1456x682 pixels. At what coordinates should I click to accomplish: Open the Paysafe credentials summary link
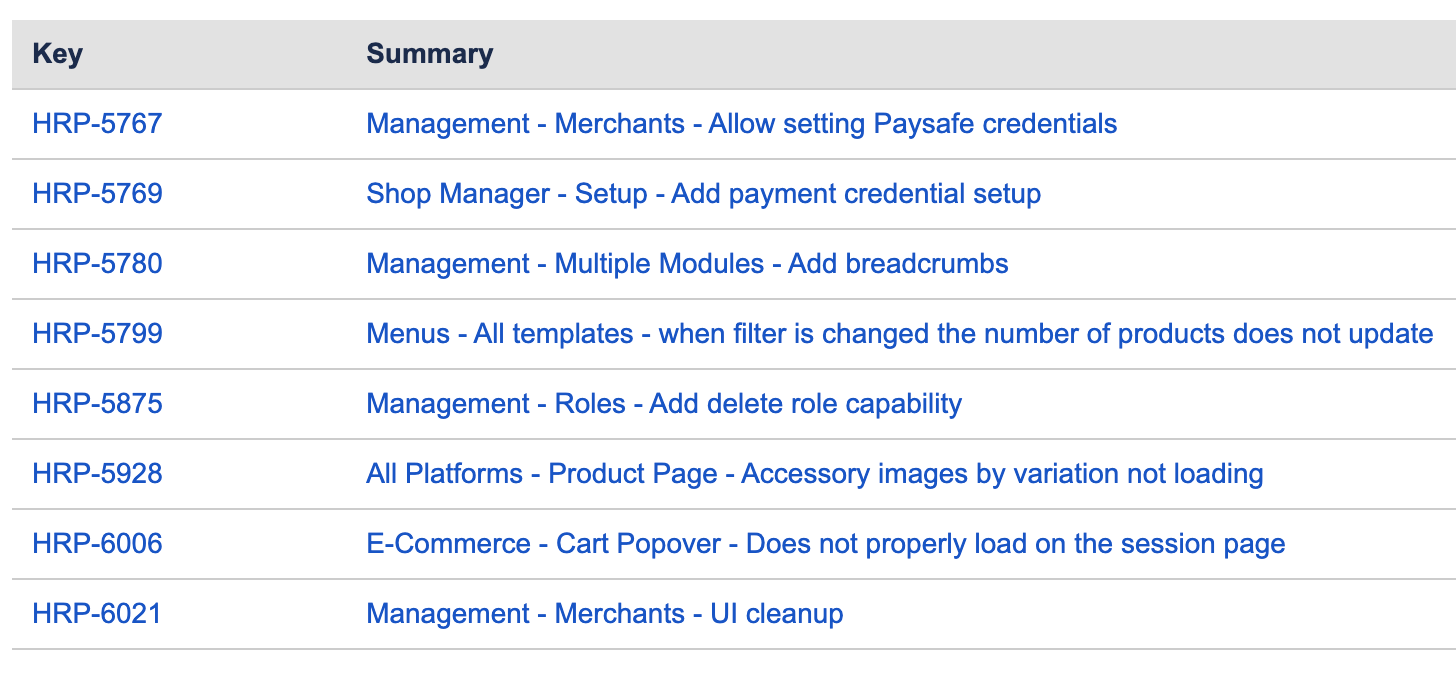741,124
